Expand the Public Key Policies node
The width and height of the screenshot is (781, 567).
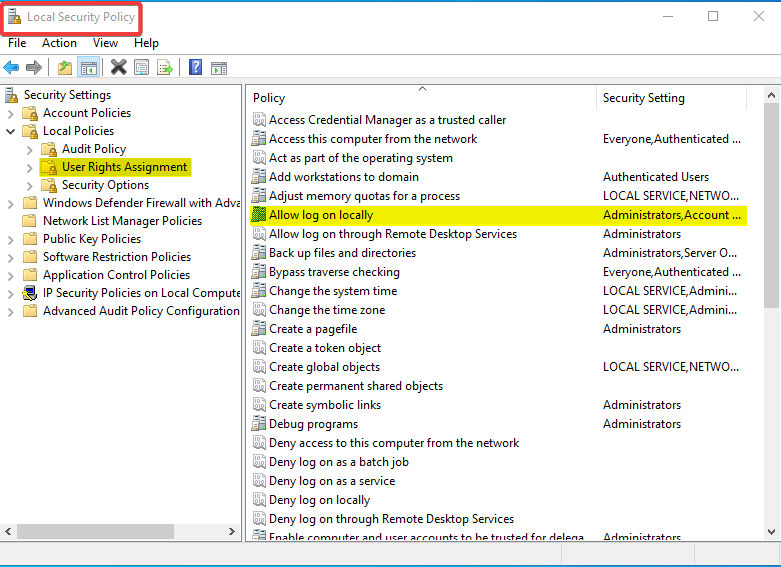tap(10, 240)
